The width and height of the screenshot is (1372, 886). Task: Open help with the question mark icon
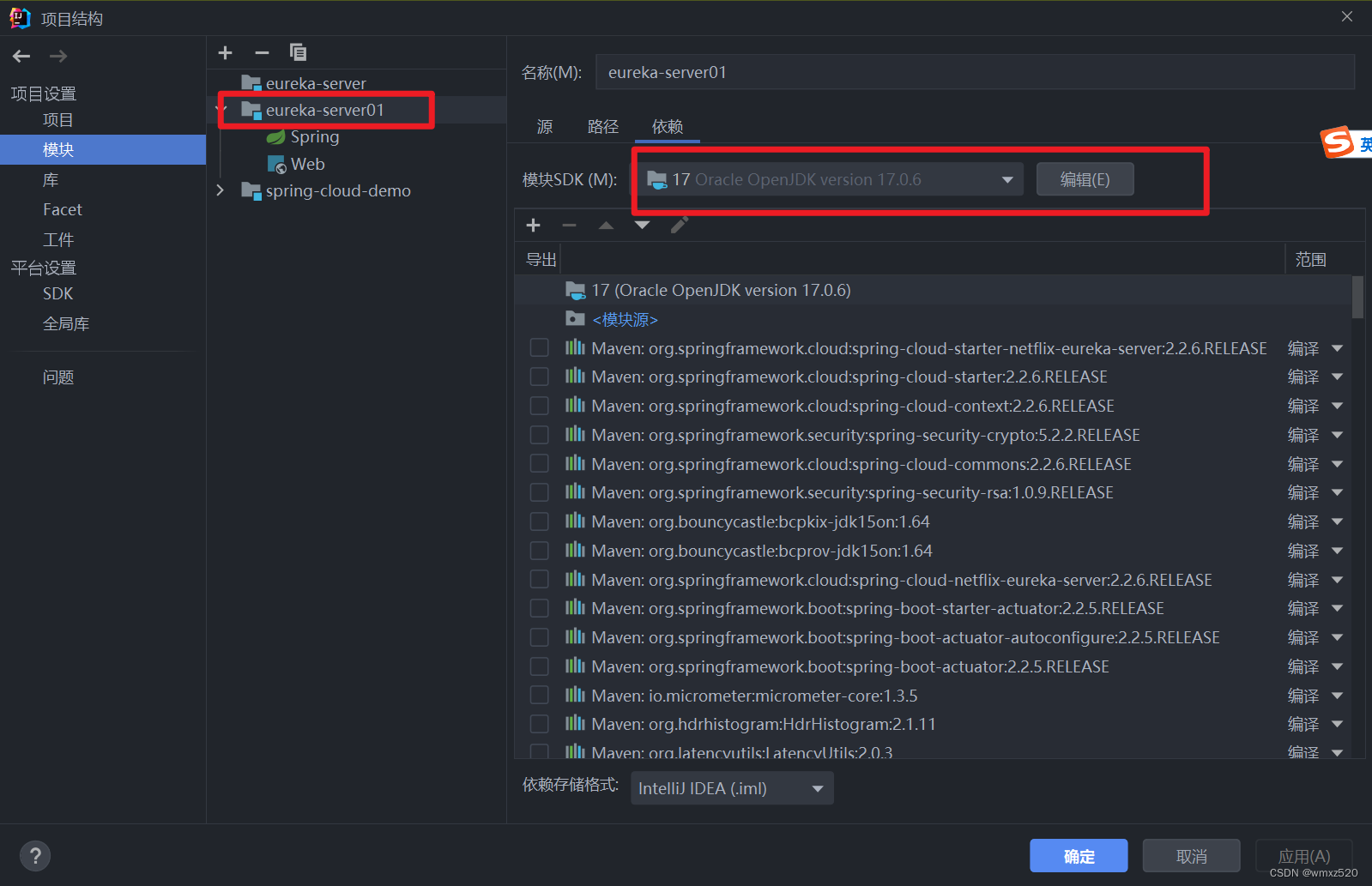(35, 855)
